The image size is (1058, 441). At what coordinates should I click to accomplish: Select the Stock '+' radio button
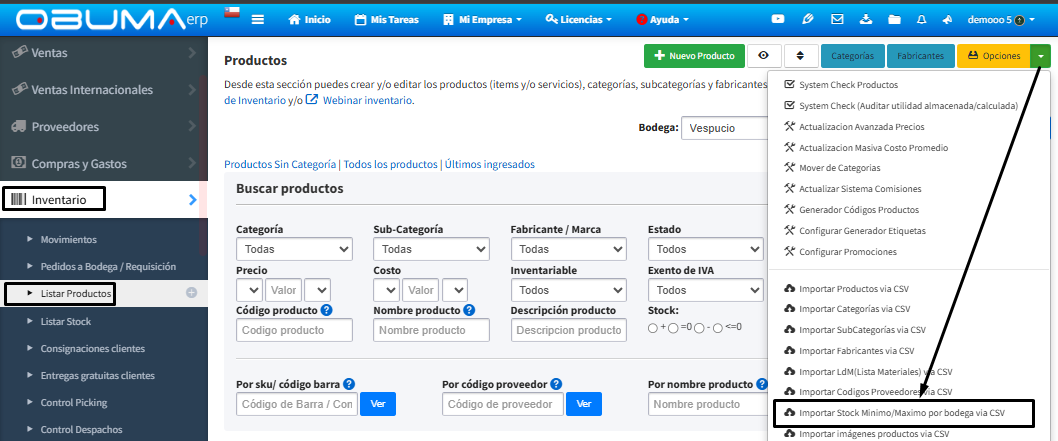[x=652, y=328]
